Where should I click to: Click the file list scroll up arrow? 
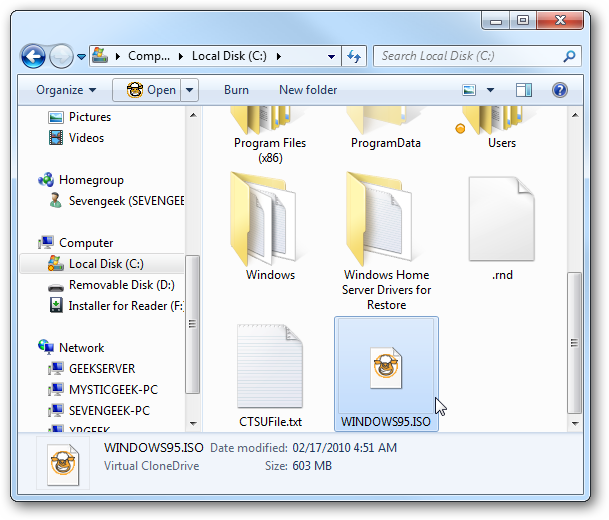pos(575,115)
